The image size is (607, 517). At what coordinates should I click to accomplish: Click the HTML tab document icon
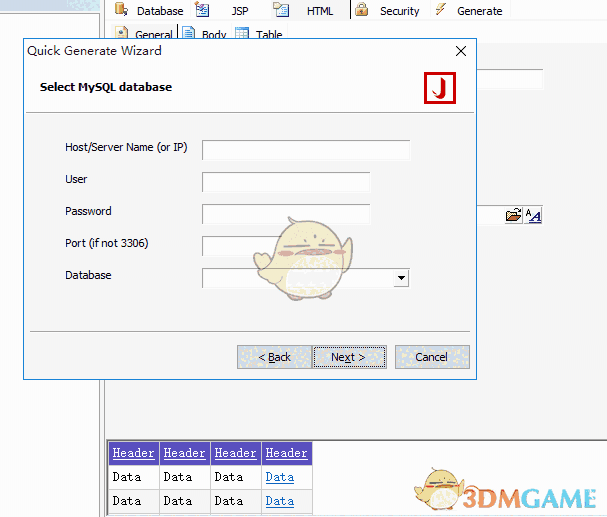[x=281, y=9]
